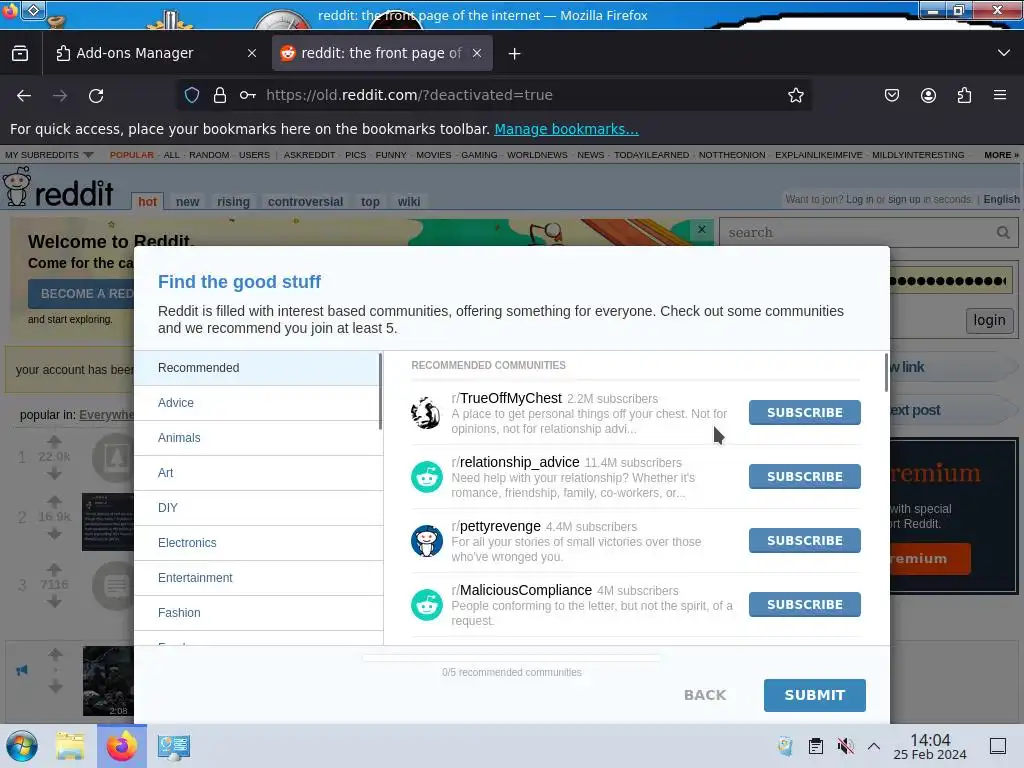Open file explorer from taskbar
The height and width of the screenshot is (768, 1024).
coord(70,746)
